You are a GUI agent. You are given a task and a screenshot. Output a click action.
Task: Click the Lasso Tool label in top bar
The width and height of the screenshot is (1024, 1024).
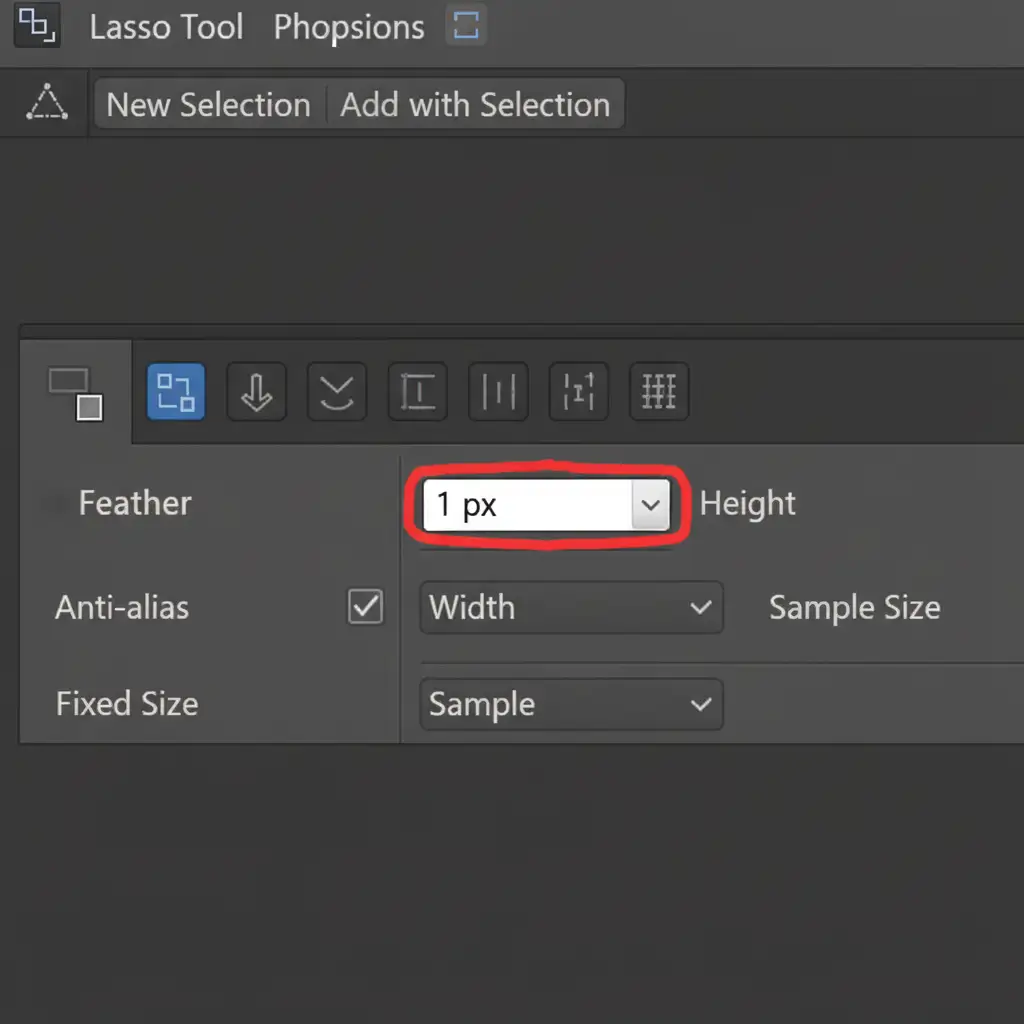click(x=166, y=27)
